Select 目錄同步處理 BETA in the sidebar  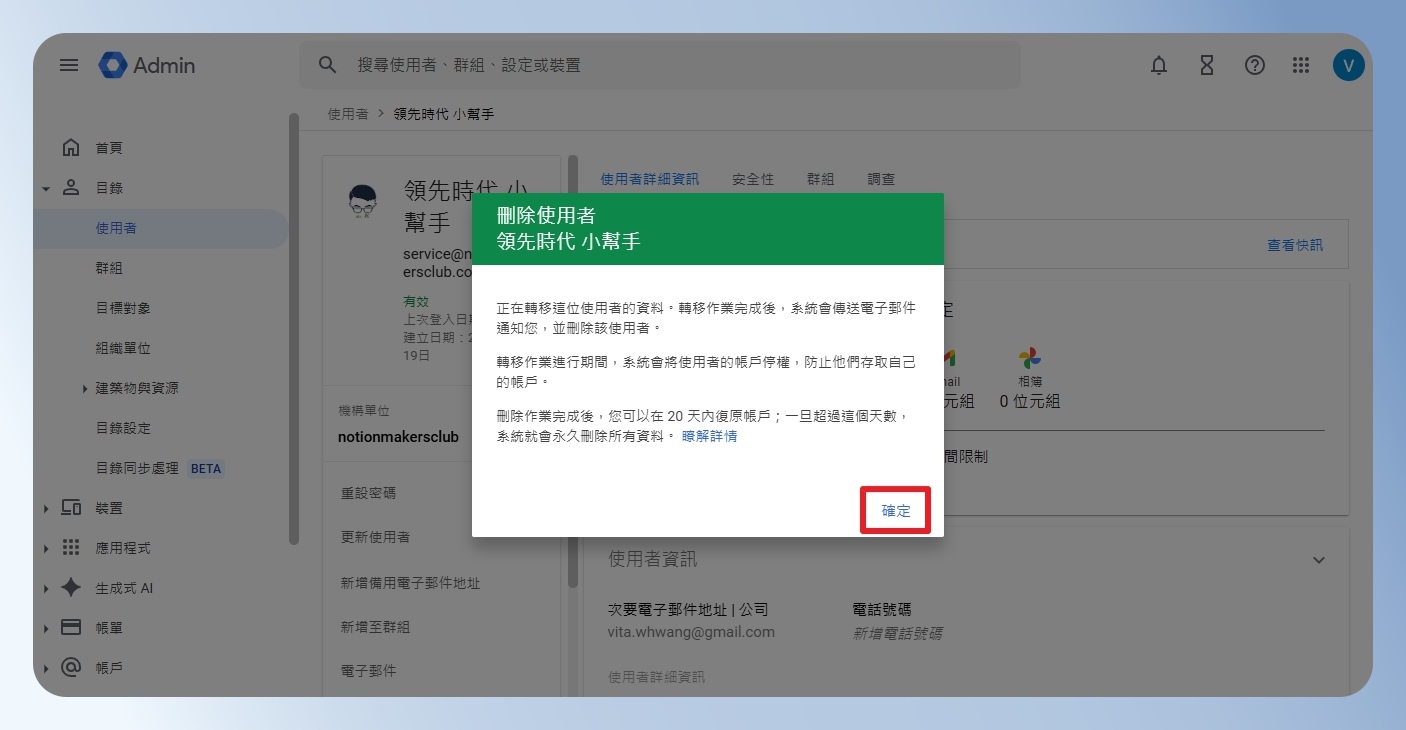tap(160, 468)
